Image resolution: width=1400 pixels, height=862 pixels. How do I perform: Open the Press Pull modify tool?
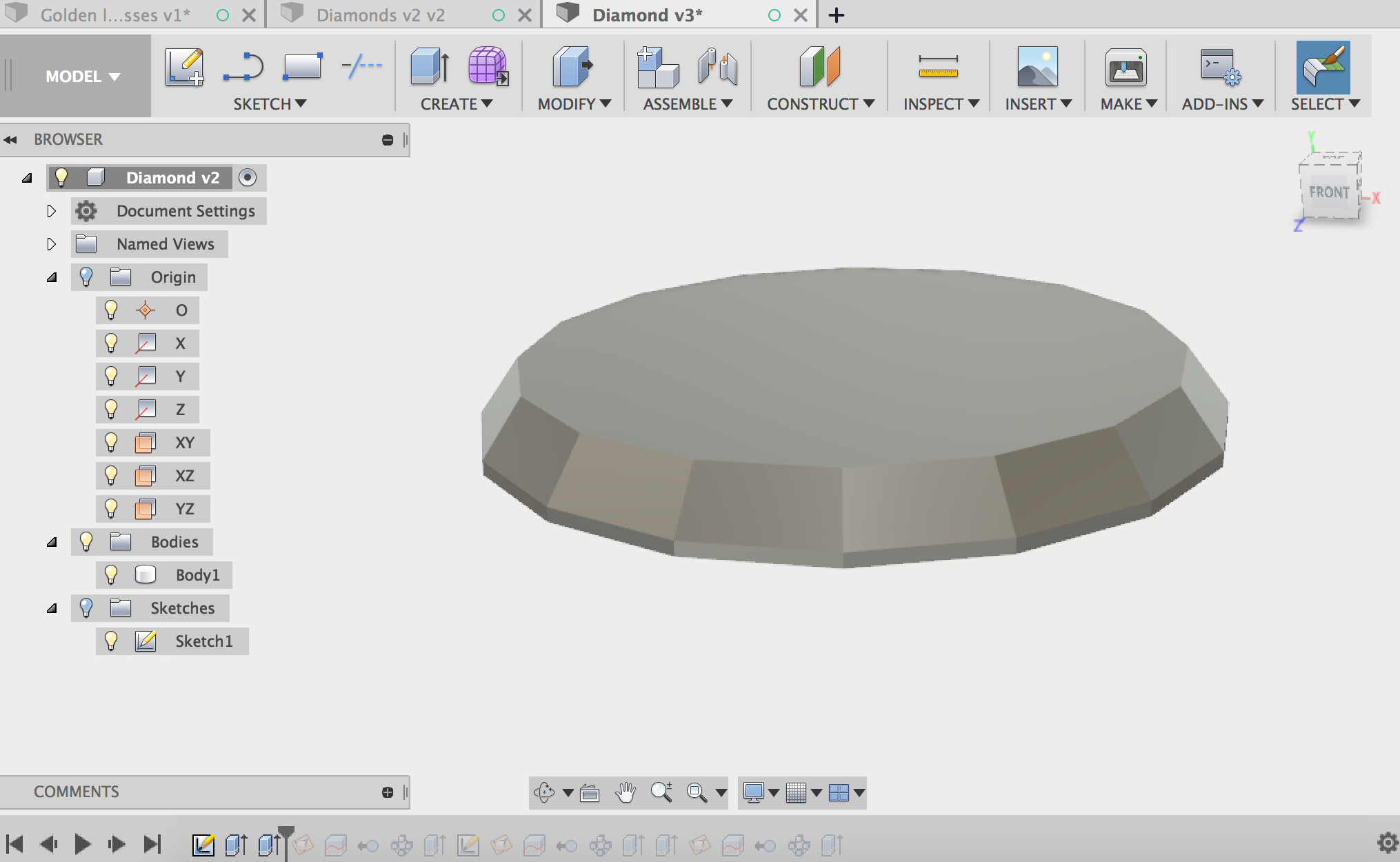pos(572,67)
